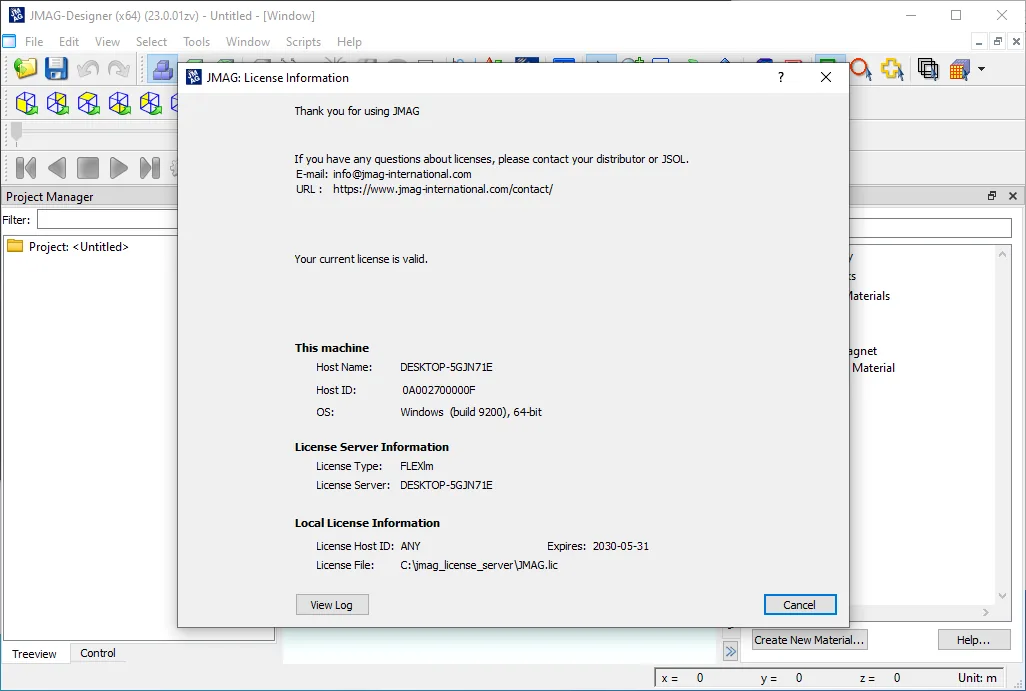Activate the red circle selection tool
Image resolution: width=1026 pixels, height=691 pixels.
tap(861, 69)
